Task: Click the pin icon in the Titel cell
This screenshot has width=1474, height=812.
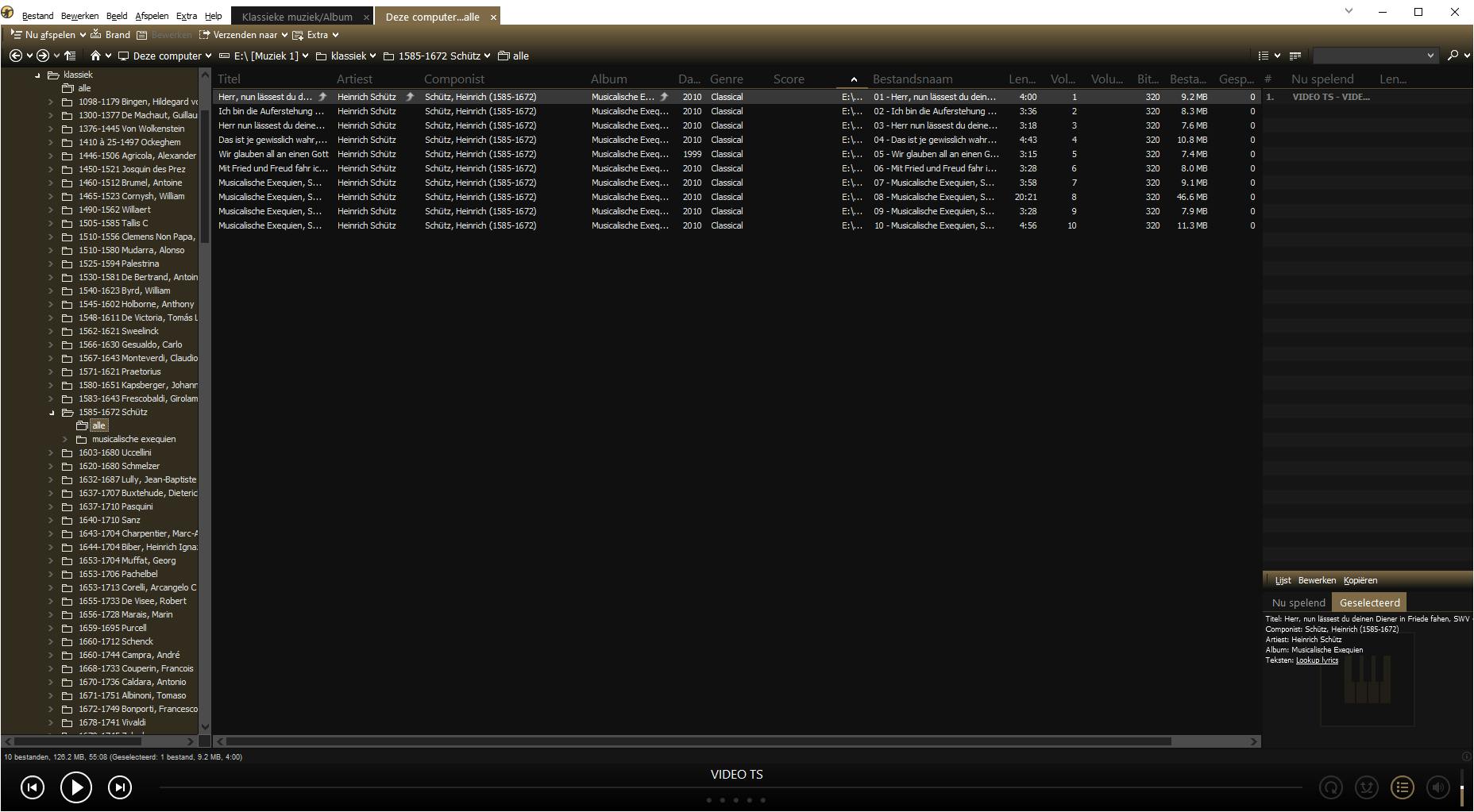Action: [322, 97]
